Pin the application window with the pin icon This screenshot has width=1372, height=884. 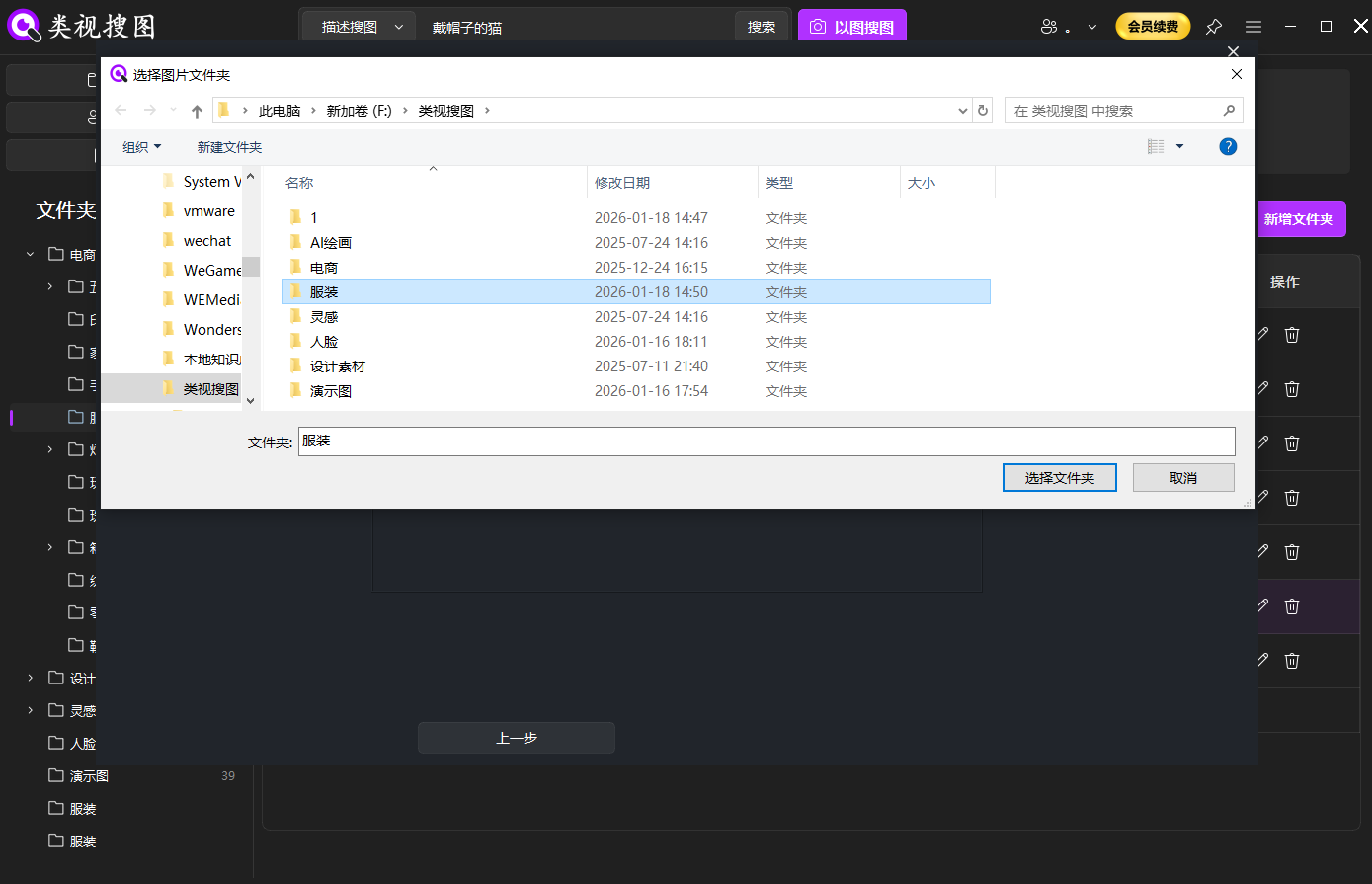pyautogui.click(x=1214, y=26)
